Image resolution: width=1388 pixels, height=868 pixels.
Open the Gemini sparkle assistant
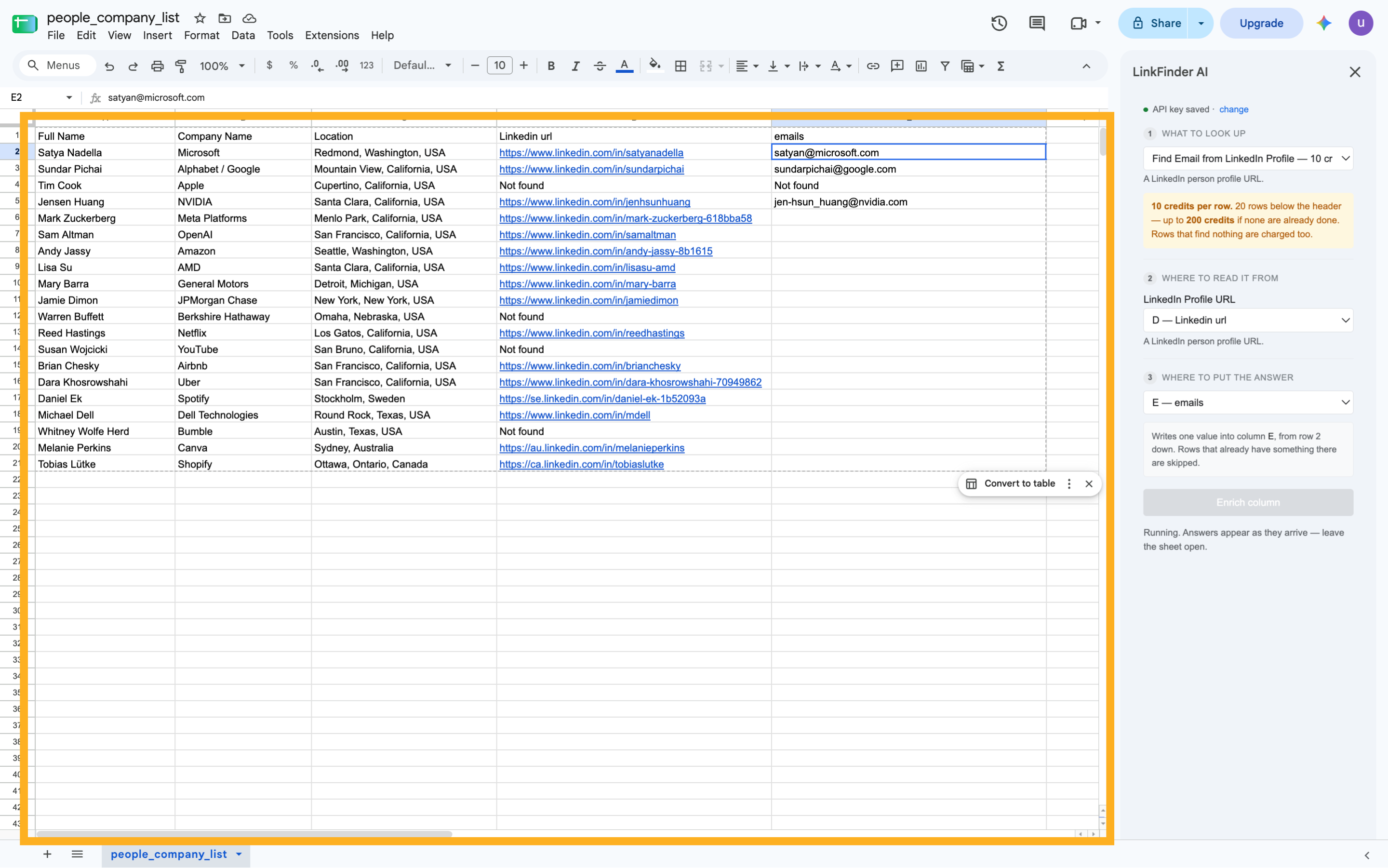(1324, 23)
